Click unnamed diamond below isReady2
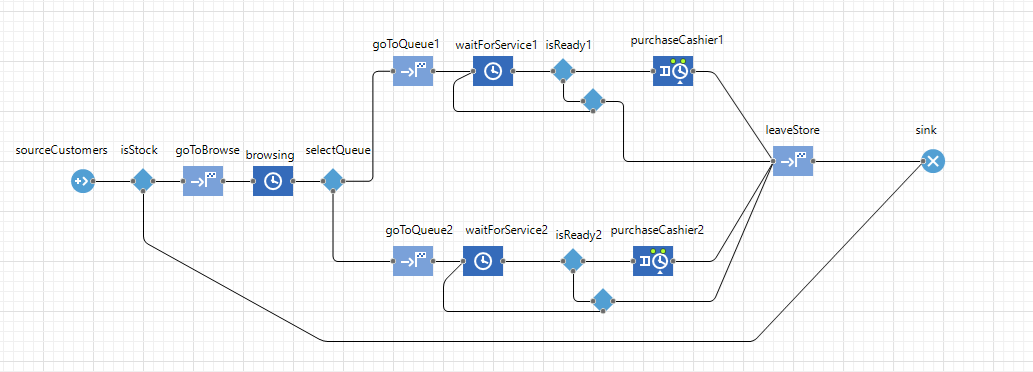This screenshot has height=372, width=1033. 603,301
